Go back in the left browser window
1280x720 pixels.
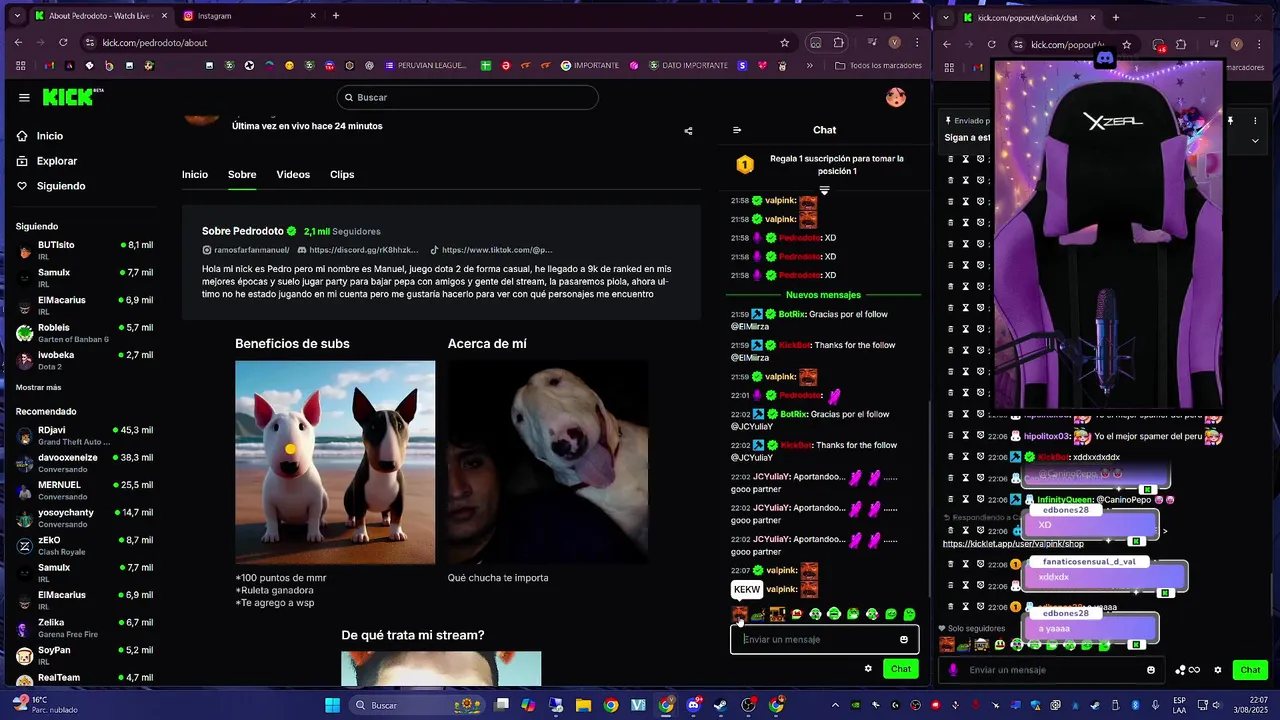[18, 43]
